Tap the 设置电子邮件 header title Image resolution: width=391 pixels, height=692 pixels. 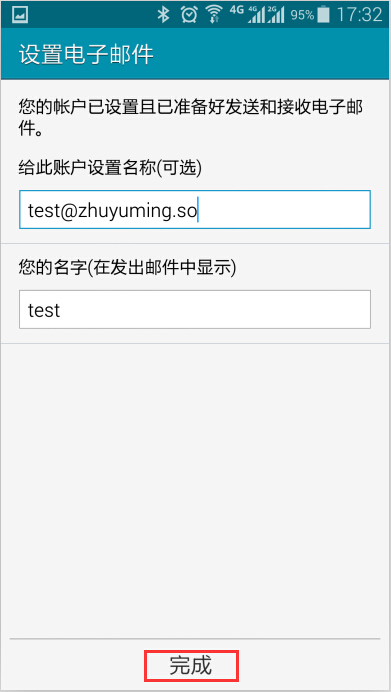(x=86, y=54)
